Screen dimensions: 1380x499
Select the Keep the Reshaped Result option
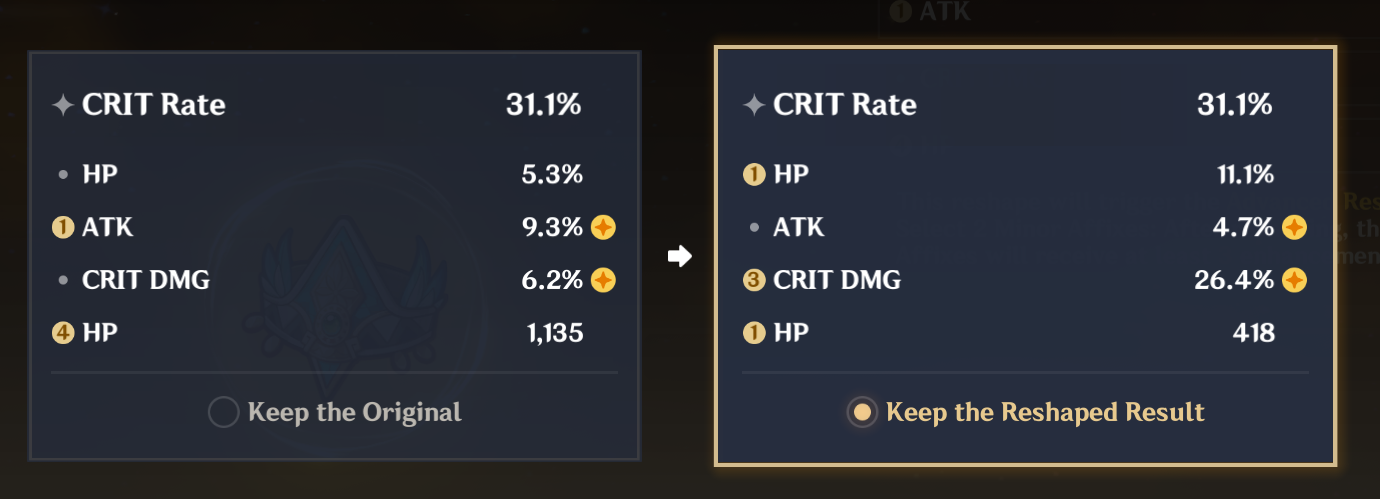pos(862,412)
